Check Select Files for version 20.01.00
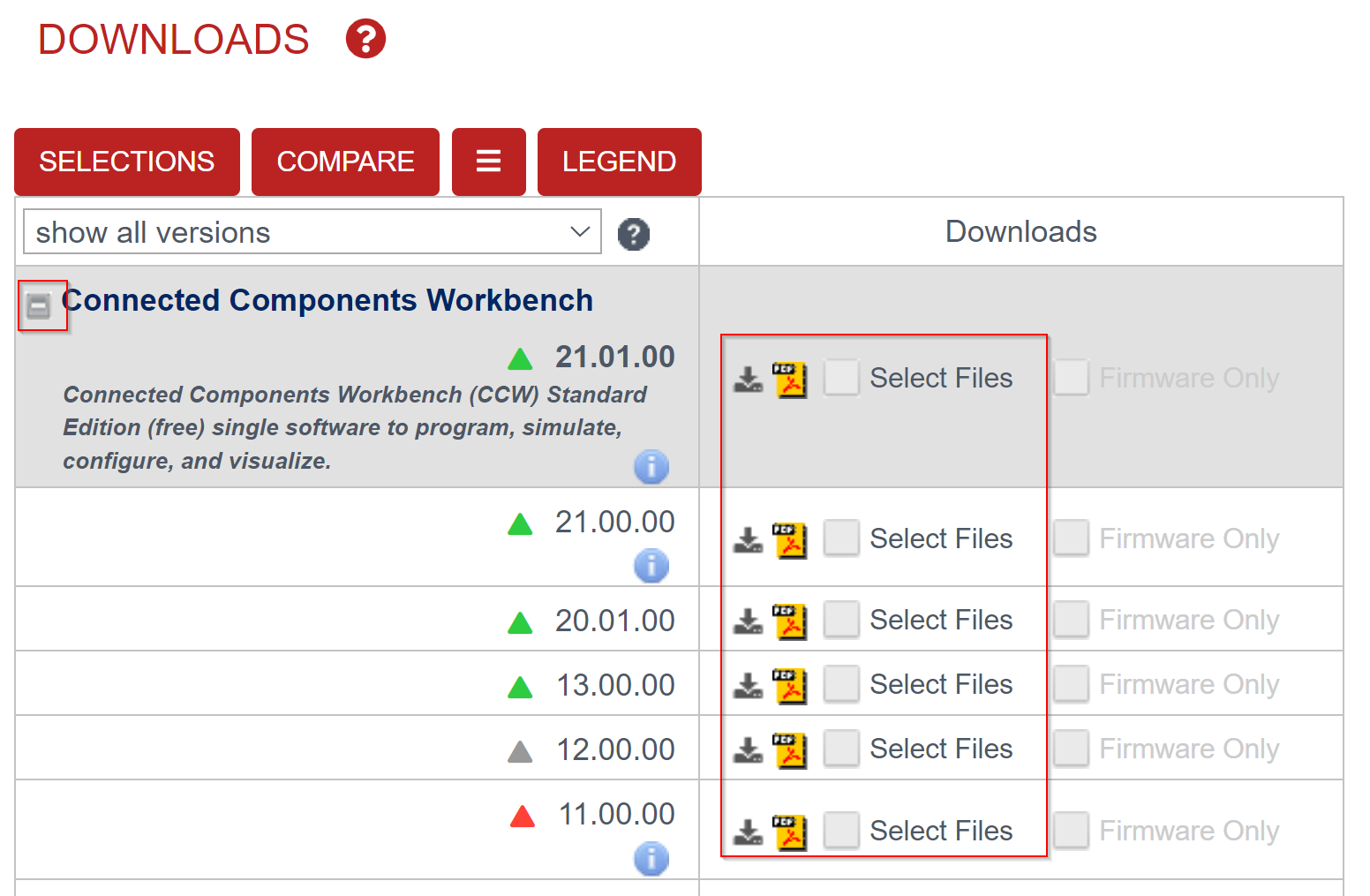The width and height of the screenshot is (1370, 896). (841, 620)
